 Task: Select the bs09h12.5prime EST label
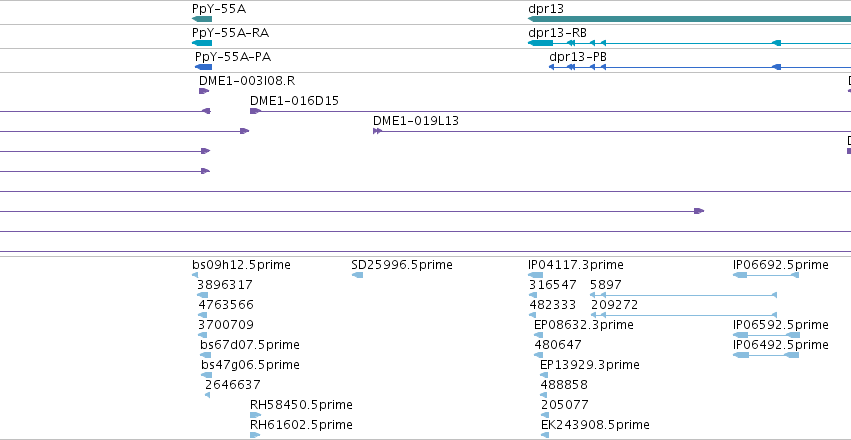click(x=242, y=265)
